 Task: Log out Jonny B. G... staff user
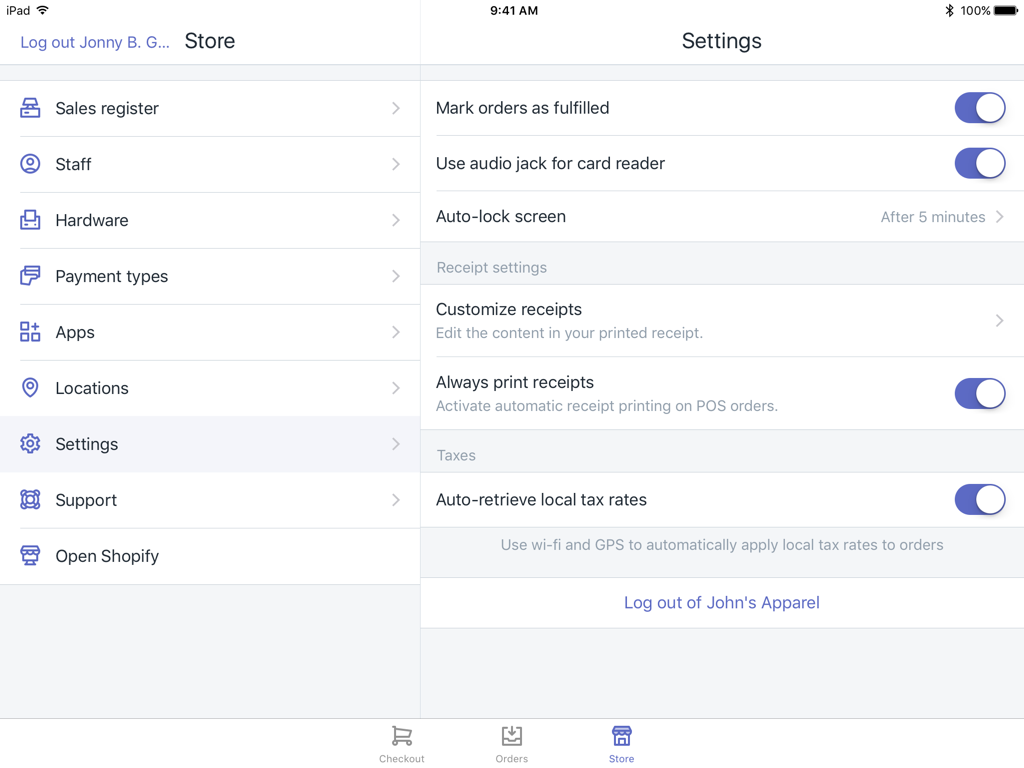pyautogui.click(x=95, y=42)
